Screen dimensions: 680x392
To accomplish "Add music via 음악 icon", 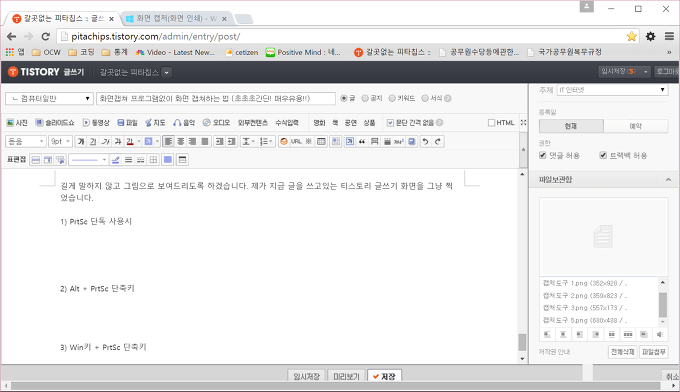I will 184,123.
